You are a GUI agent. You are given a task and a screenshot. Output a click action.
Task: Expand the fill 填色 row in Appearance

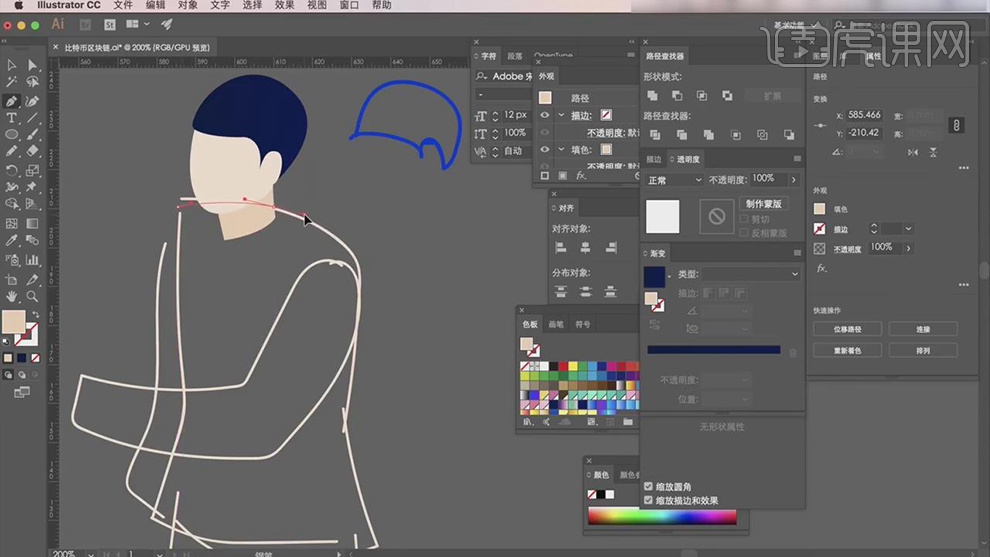[x=561, y=150]
